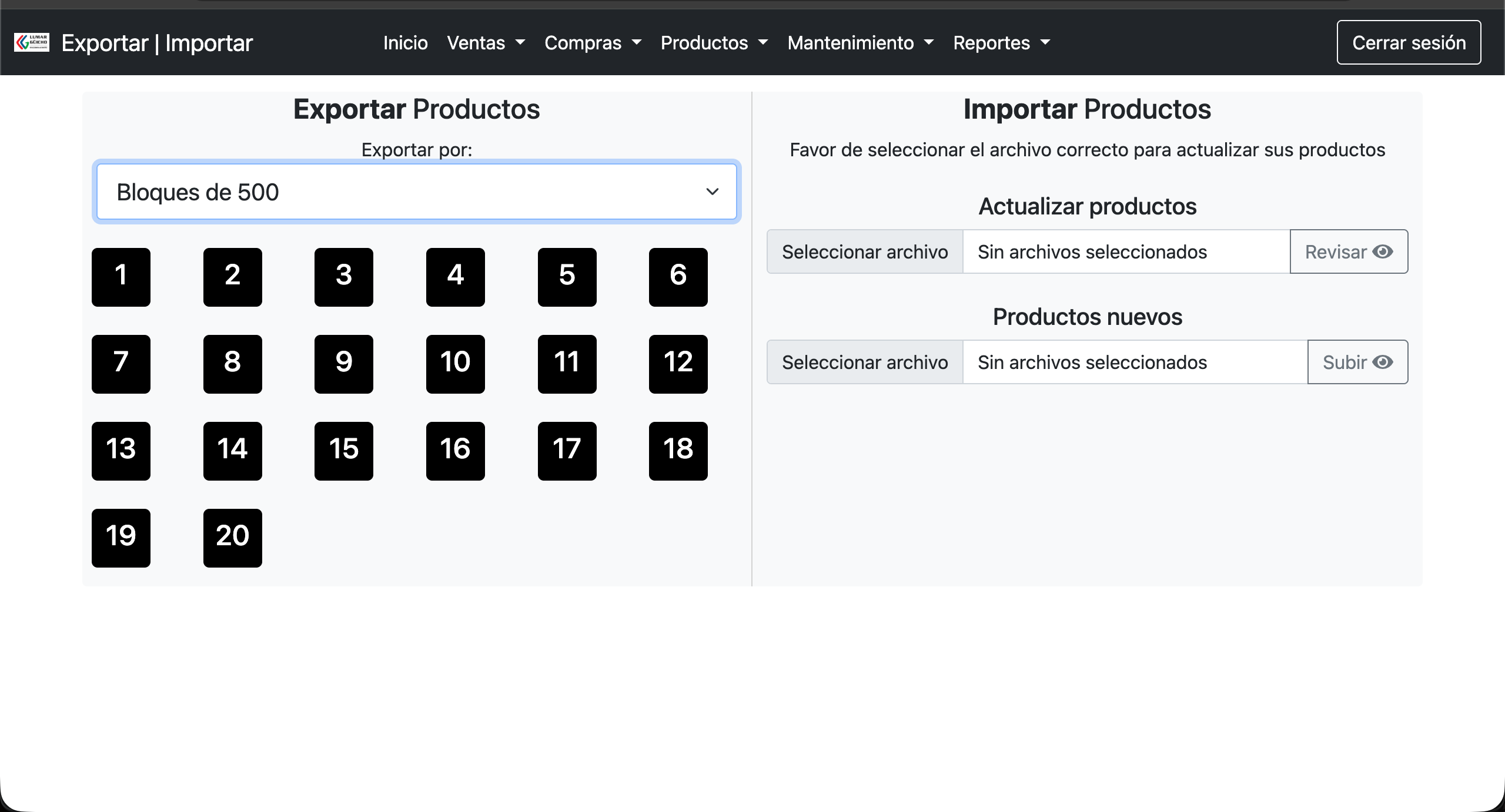Open the Productos menu

(x=715, y=42)
